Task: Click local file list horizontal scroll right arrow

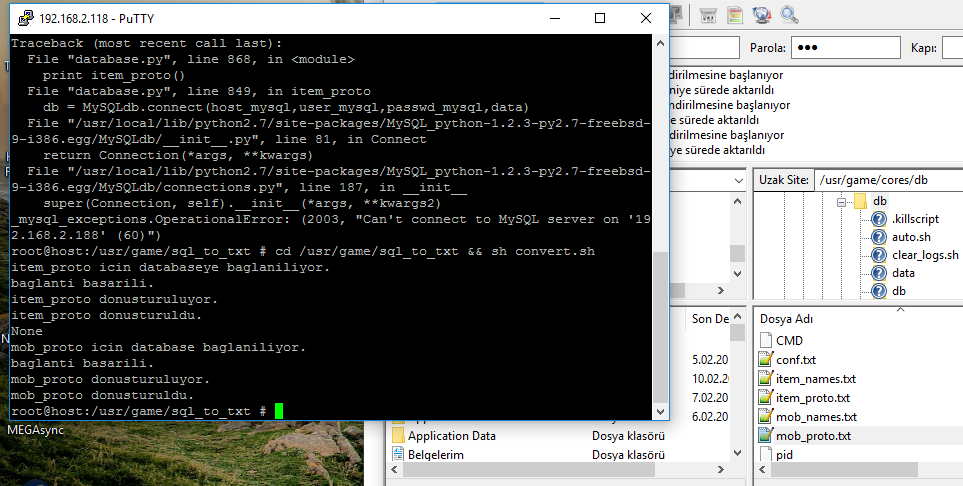Action: 721,469
